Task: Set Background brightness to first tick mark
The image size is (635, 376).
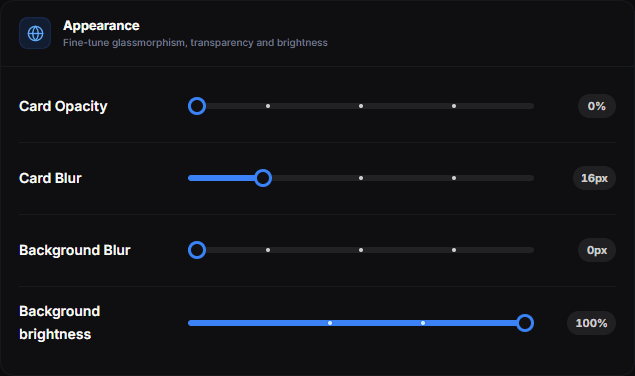Action: [330, 323]
